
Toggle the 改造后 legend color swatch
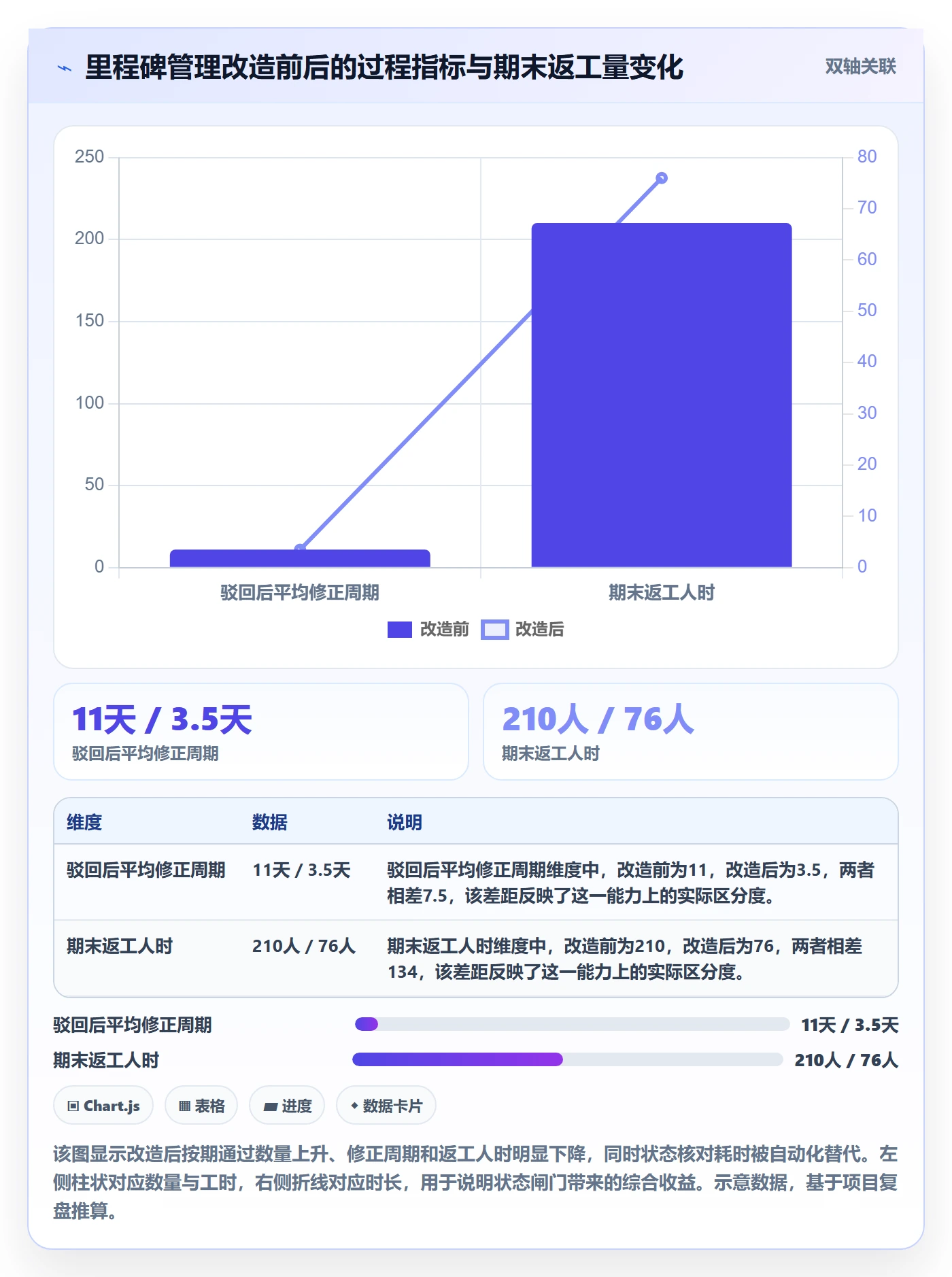point(494,630)
